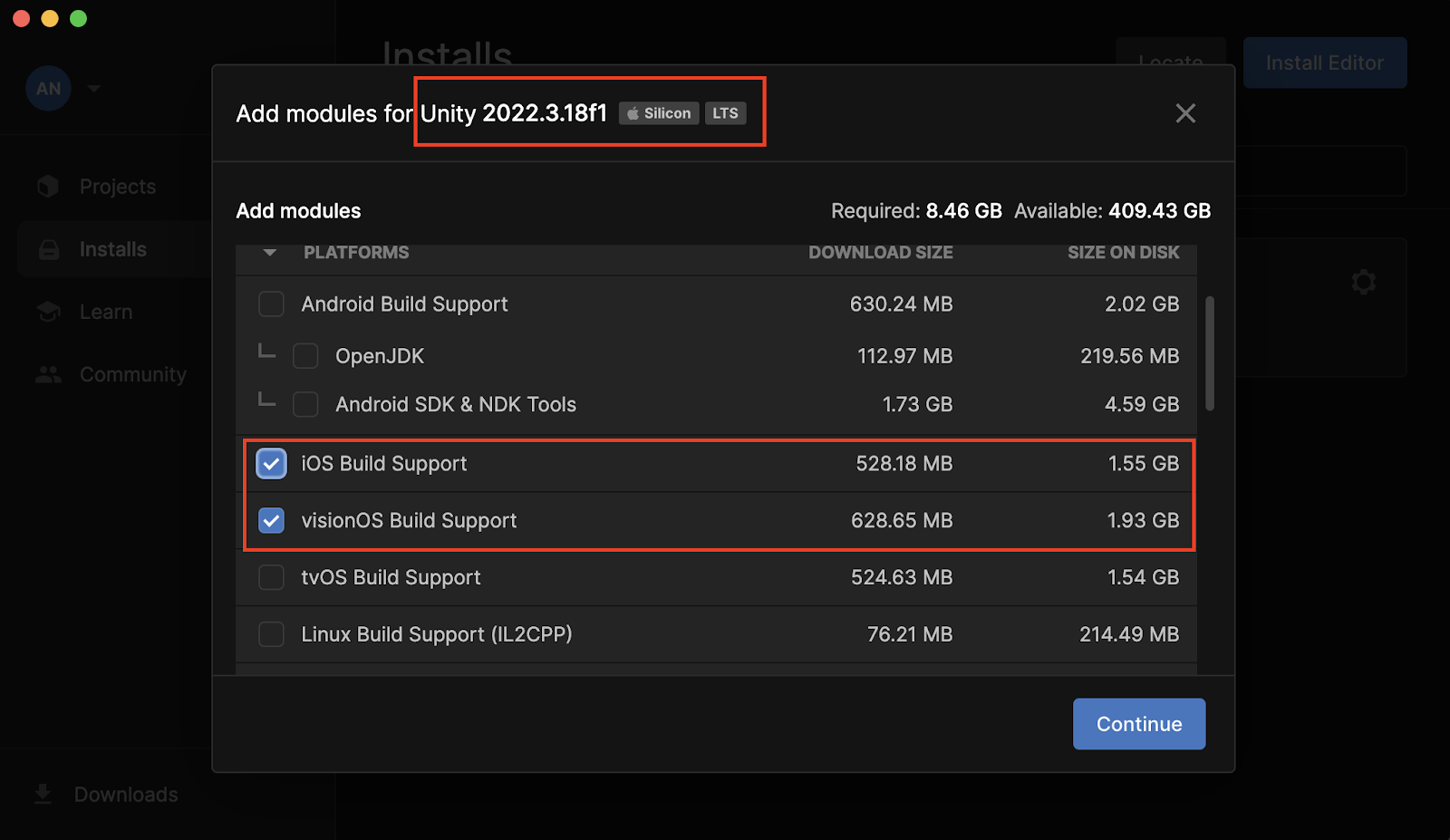Viewport: 1450px width, 840px height.
Task: Click the Projects cube icon in sidebar
Action: point(48,187)
